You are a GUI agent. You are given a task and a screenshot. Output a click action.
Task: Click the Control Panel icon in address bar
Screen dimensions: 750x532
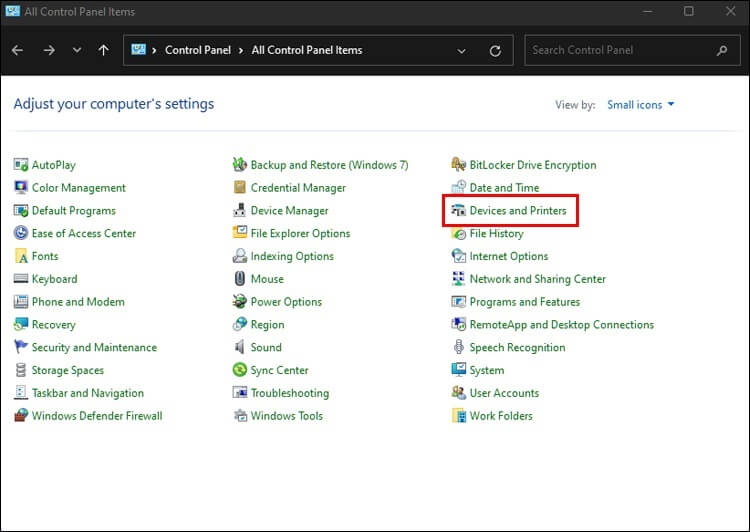tap(138, 50)
